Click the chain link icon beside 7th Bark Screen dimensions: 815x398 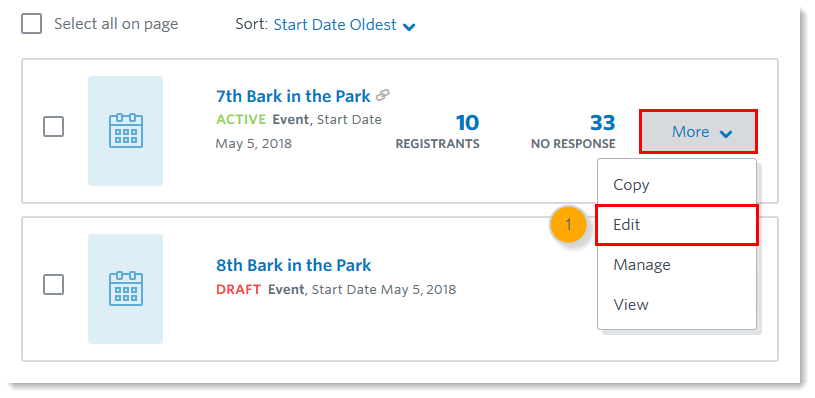pyautogui.click(x=383, y=95)
